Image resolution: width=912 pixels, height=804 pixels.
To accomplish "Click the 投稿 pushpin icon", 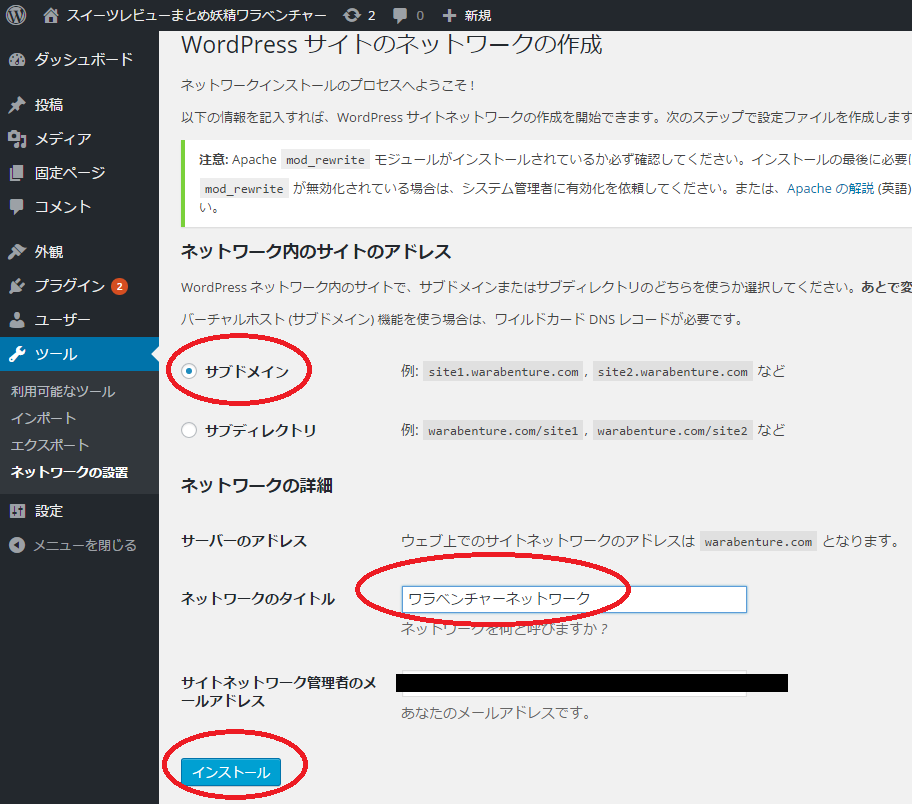I will click(x=17, y=105).
